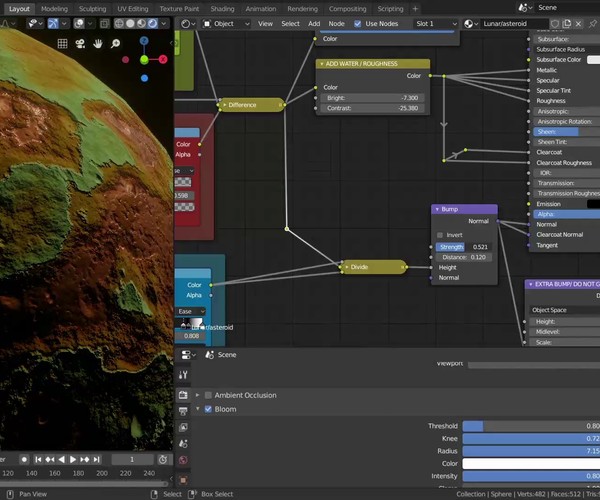600x500 pixels.
Task: Open the Slot 1 dropdown
Action: click(x=436, y=24)
